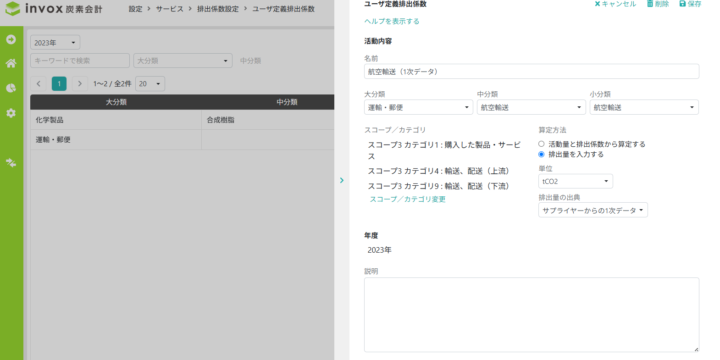720x360 pixels.
Task: Click the 説明 text area
Action: 532,315
